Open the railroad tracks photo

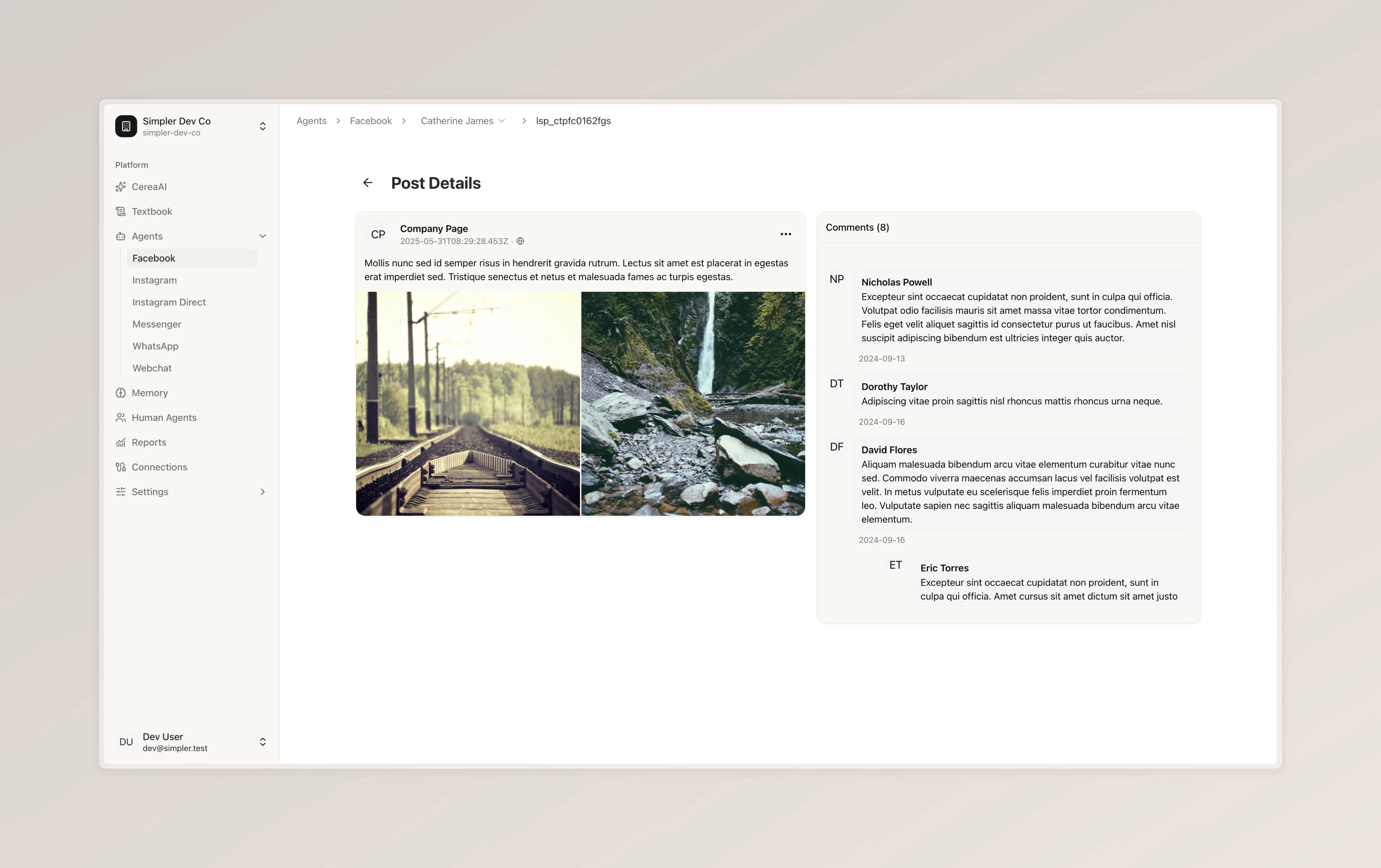[468, 404]
